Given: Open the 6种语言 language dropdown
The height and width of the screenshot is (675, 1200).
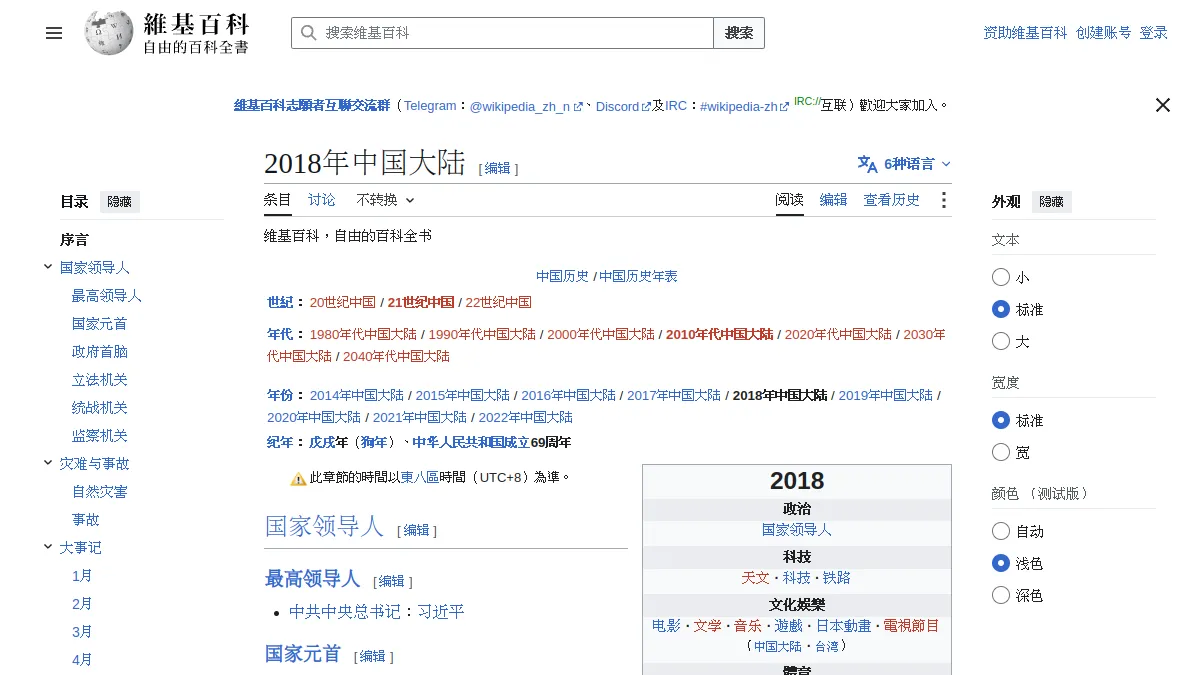Looking at the screenshot, I should (x=904, y=164).
